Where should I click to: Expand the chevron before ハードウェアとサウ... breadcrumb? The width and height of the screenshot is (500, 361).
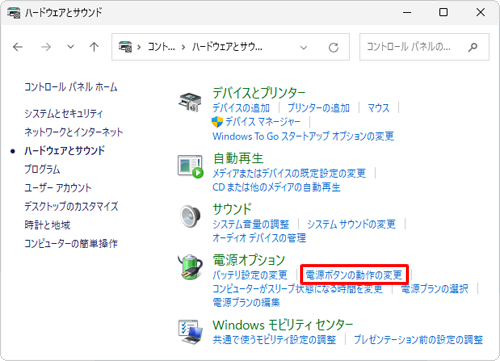coord(183,47)
